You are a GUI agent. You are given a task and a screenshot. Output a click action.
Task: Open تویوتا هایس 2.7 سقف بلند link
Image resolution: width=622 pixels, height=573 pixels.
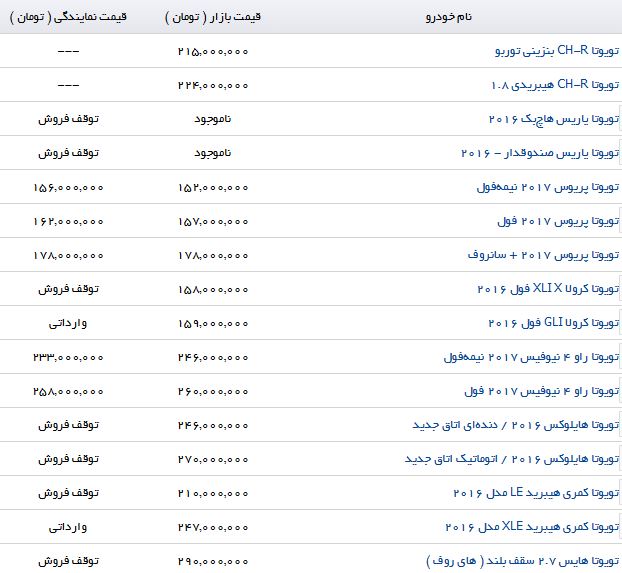[x=523, y=561]
